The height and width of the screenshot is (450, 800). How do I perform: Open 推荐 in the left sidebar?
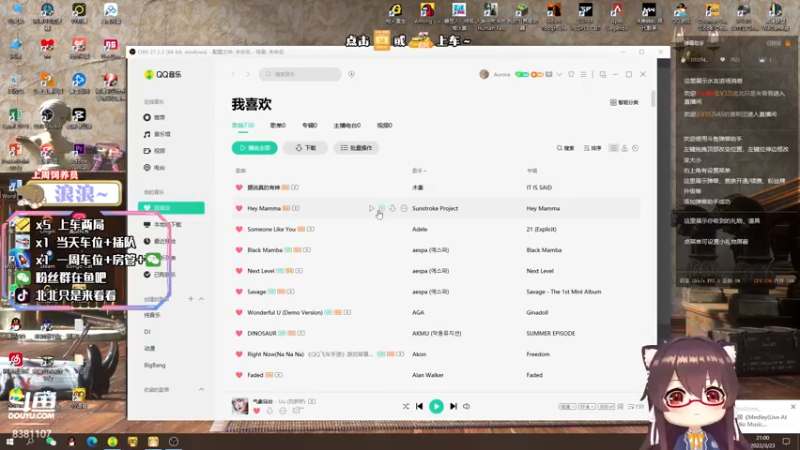pyautogui.click(x=155, y=117)
